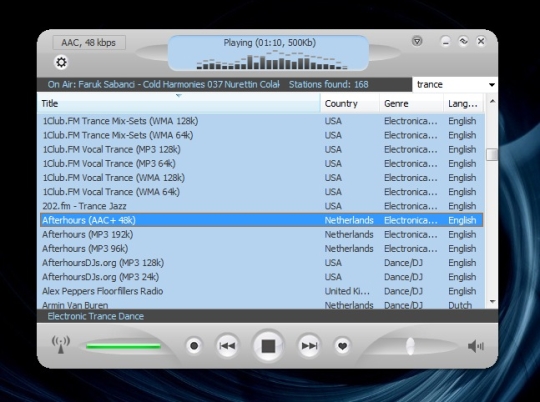Close the radio player window
Screen dimensions: 540x402
coord(481,41)
